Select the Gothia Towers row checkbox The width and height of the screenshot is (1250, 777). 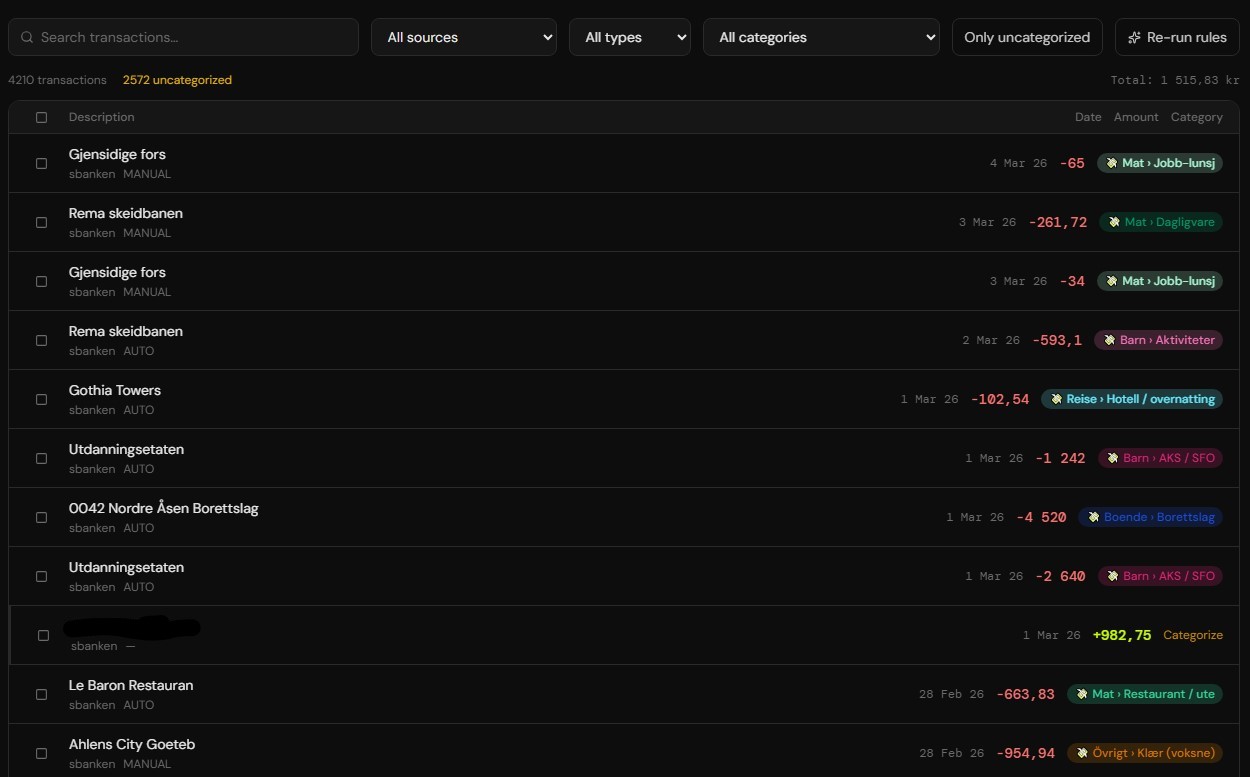(41, 399)
